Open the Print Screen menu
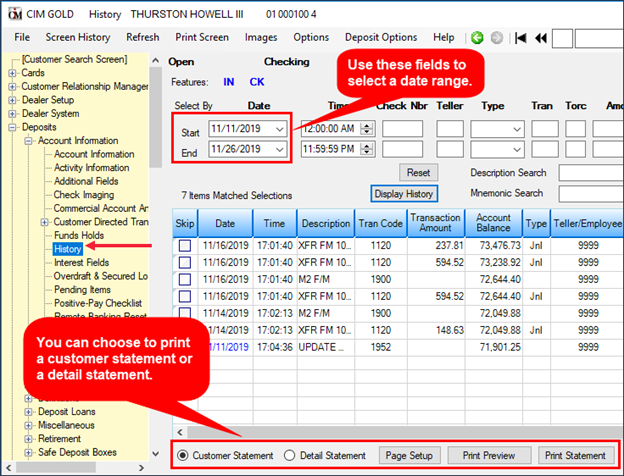Viewport: 624px width, 476px height. [202, 37]
